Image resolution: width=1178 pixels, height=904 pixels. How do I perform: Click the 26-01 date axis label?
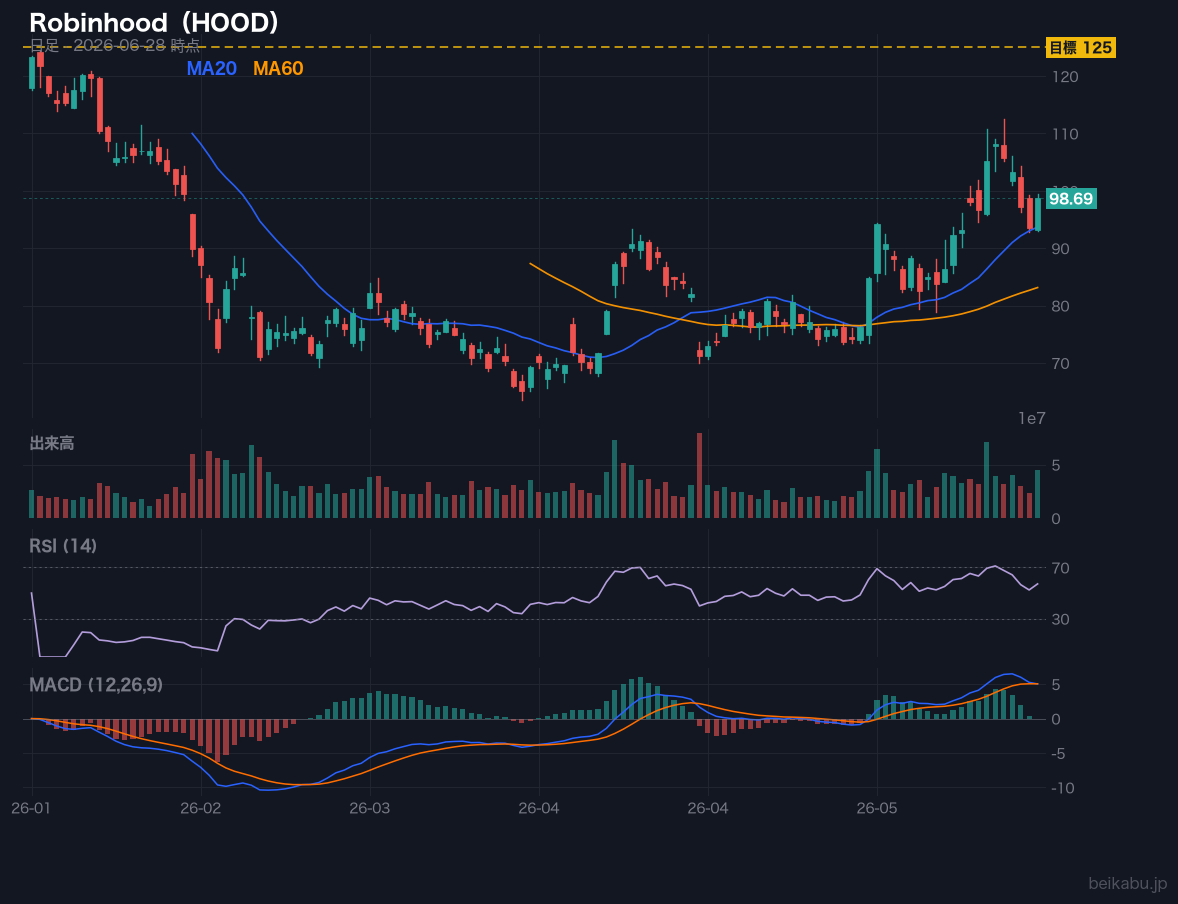pos(31,809)
